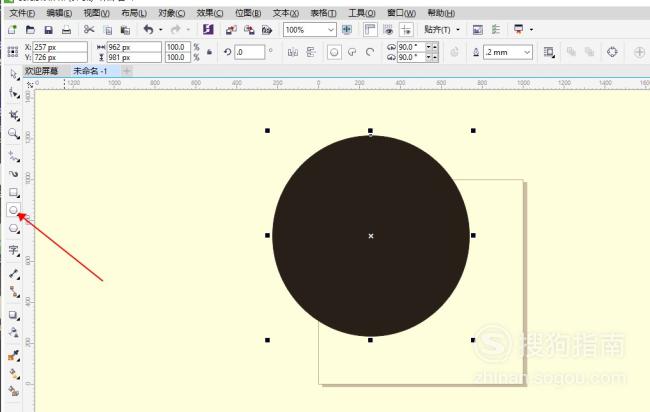Select the Smart Fill tool

[14, 391]
